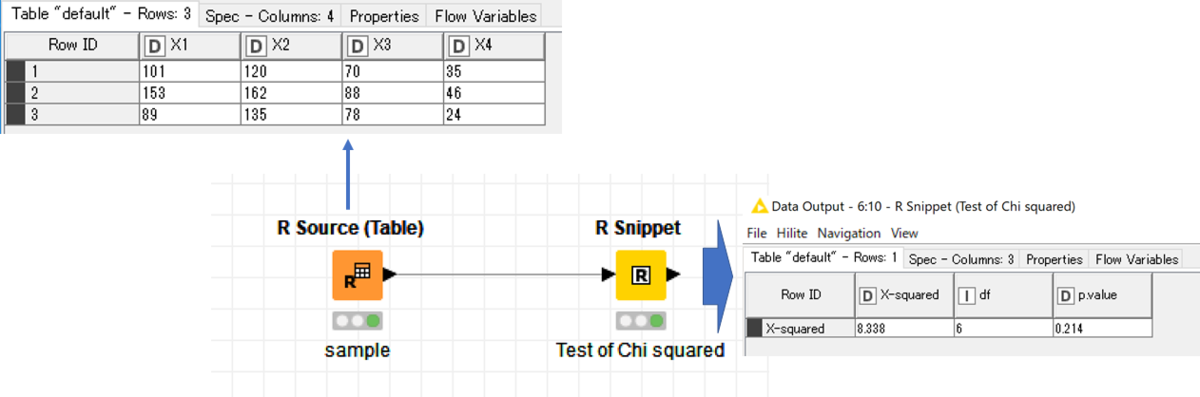Click the X1 column header

(x=189, y=46)
